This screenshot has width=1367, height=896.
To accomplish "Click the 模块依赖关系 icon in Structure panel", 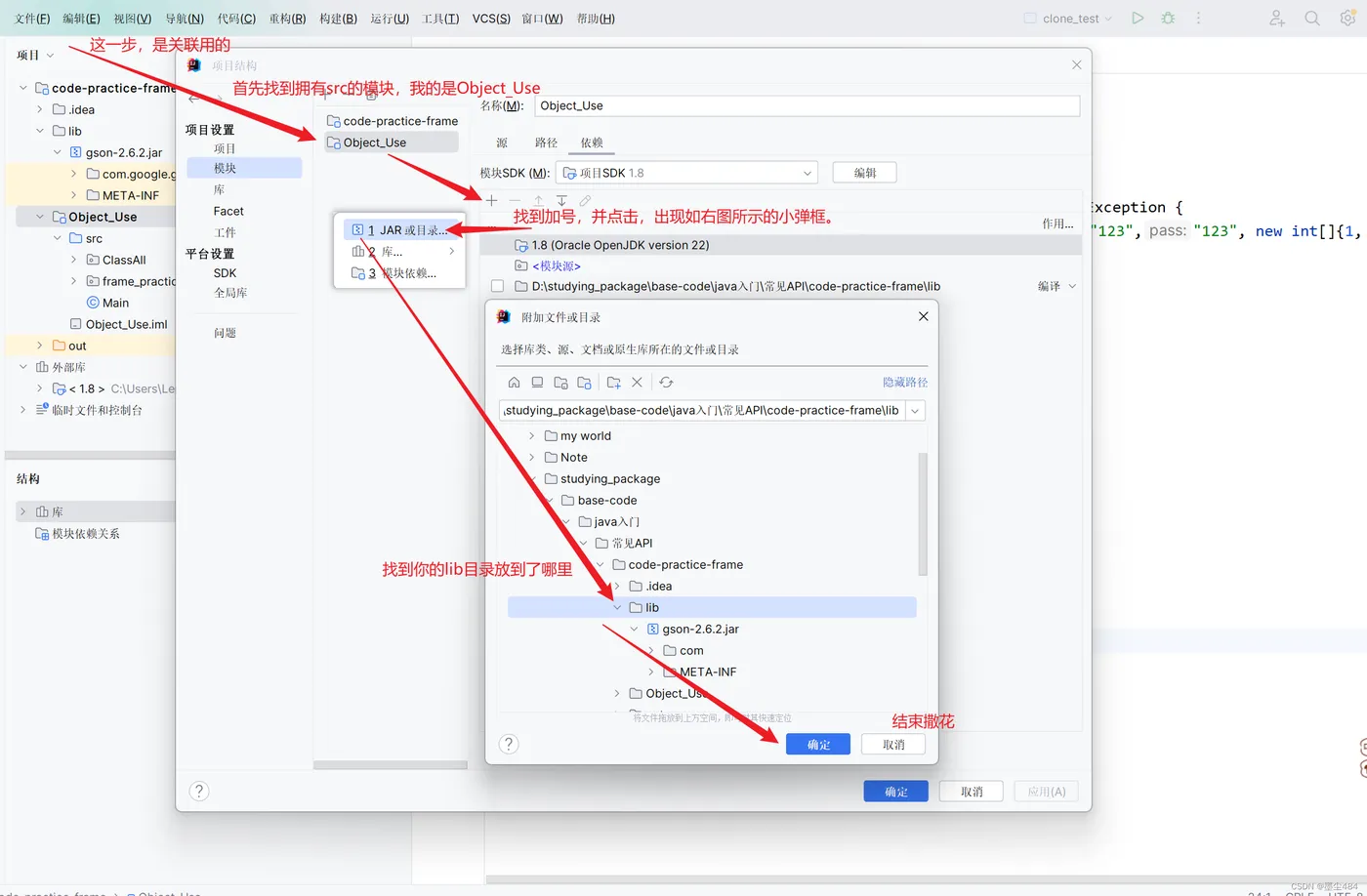I will pos(42,533).
